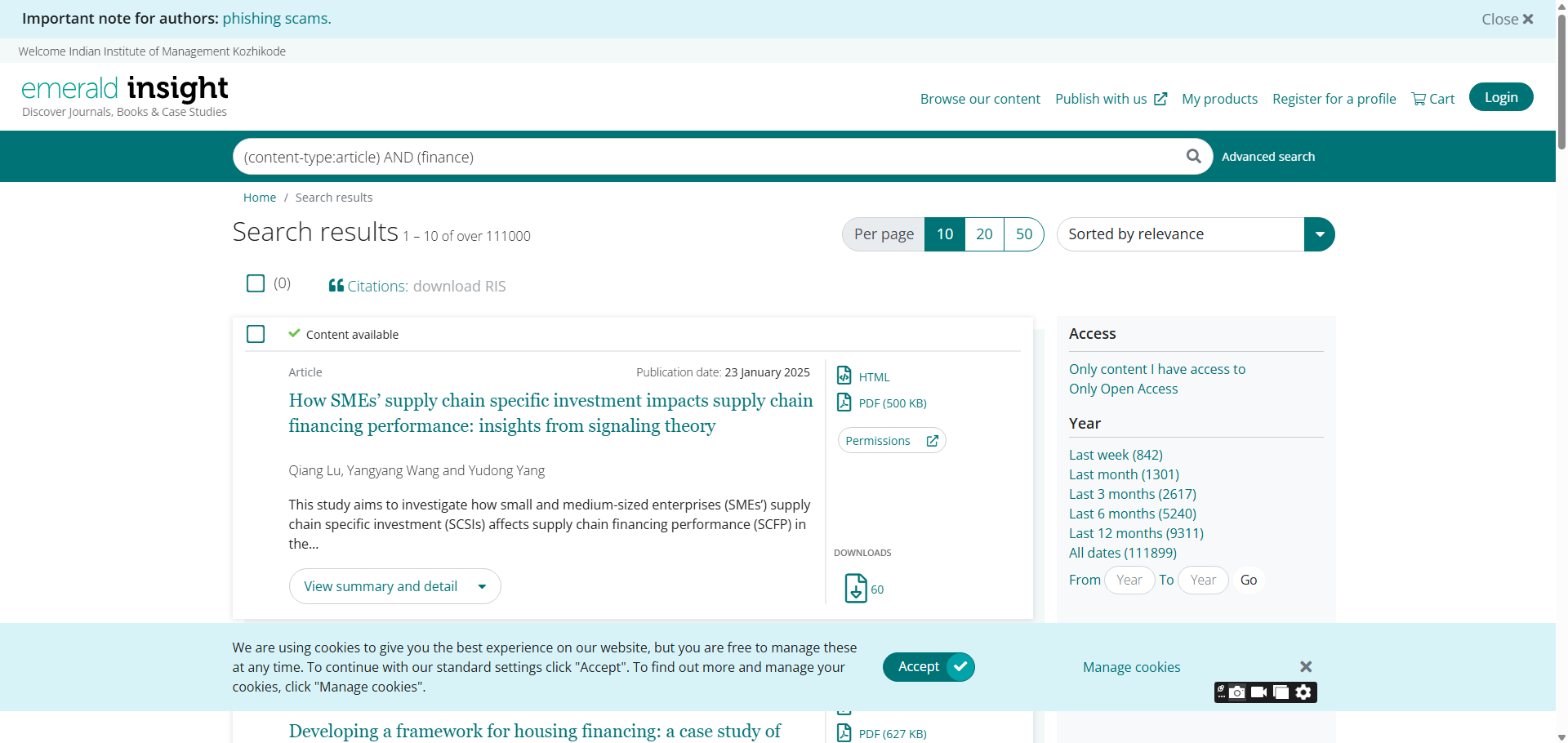This screenshot has height=743, width=1568.
Task: Dismiss the cookie banner with X
Action: (x=1306, y=666)
